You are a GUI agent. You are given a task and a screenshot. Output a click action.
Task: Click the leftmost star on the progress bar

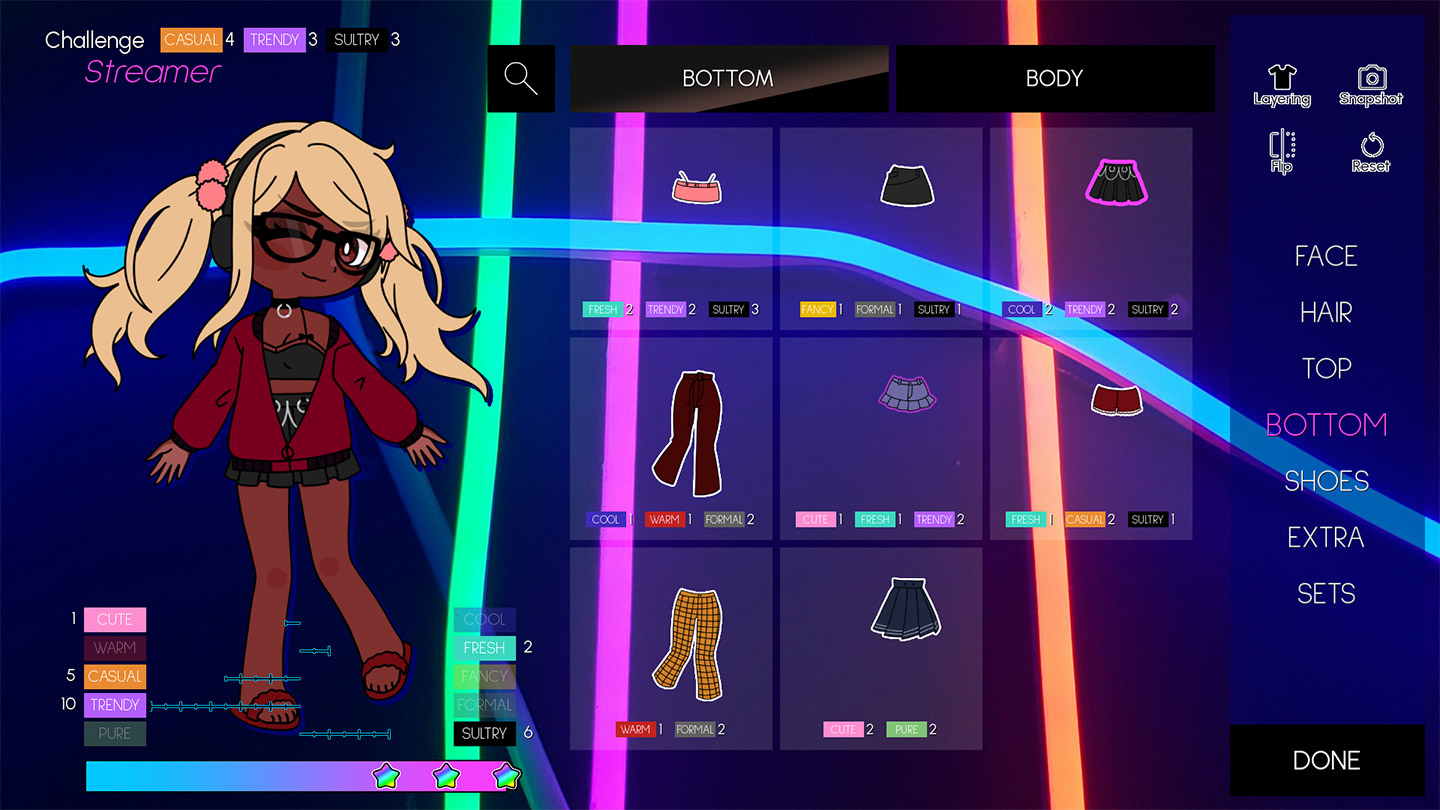point(387,777)
